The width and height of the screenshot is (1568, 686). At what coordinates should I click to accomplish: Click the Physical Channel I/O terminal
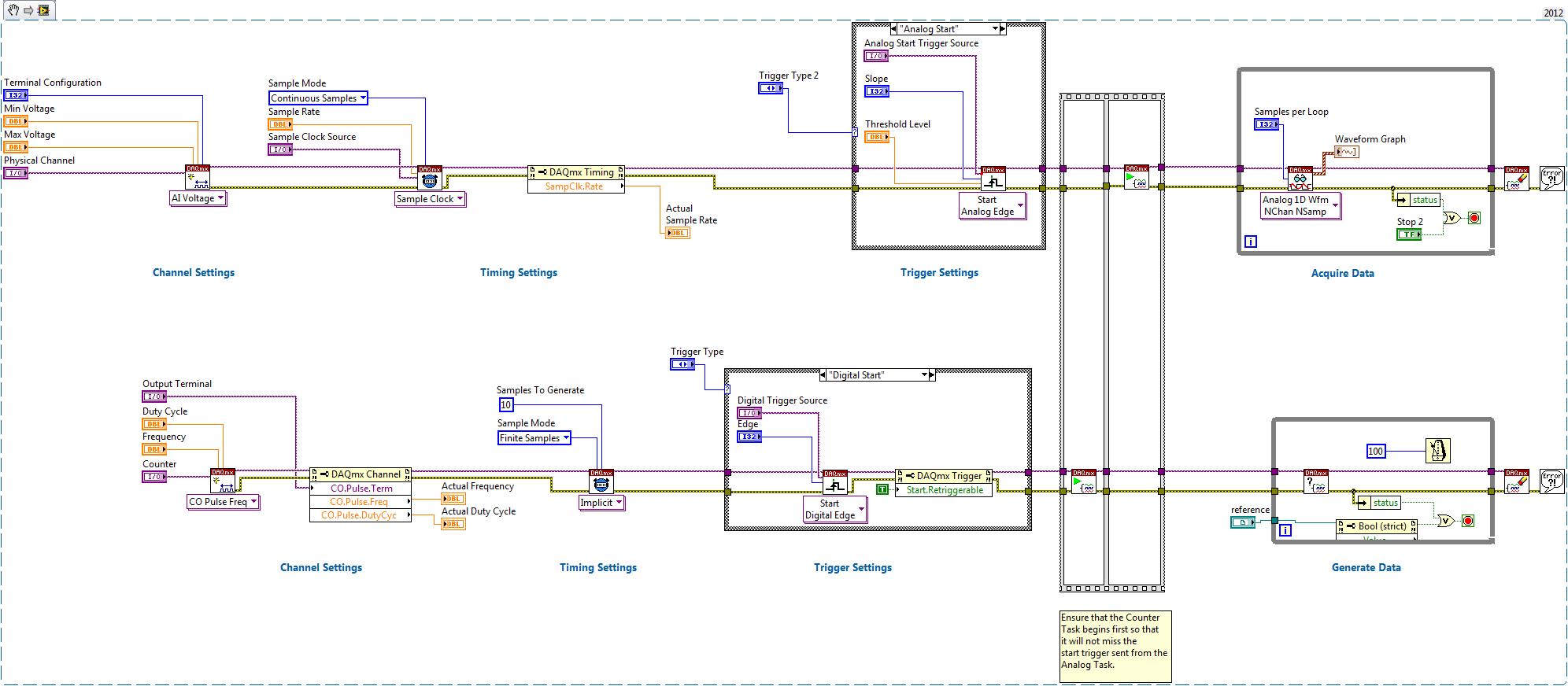[16, 173]
